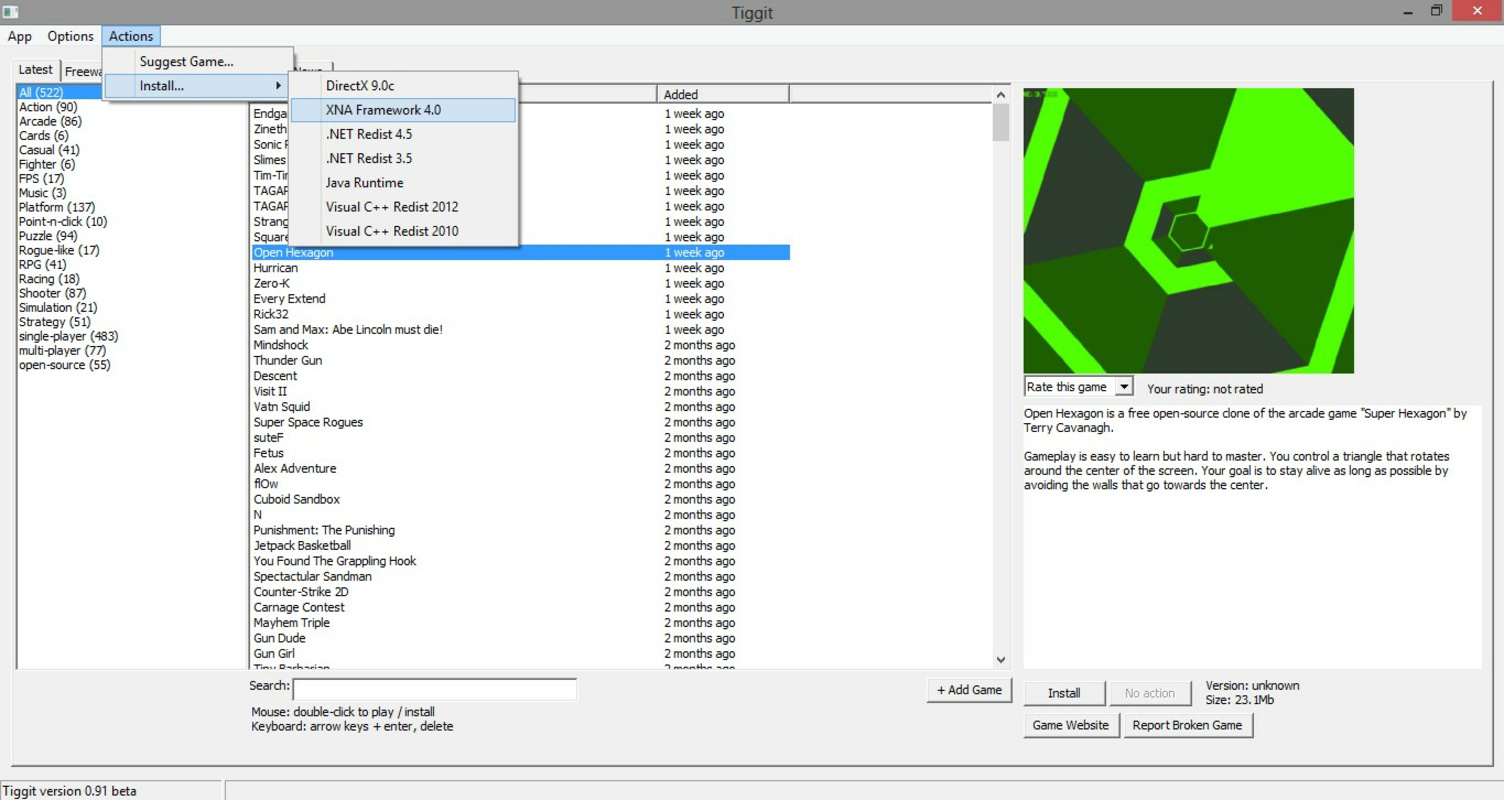Select the Cards (6) category
The width and height of the screenshot is (1504, 800).
pos(44,136)
